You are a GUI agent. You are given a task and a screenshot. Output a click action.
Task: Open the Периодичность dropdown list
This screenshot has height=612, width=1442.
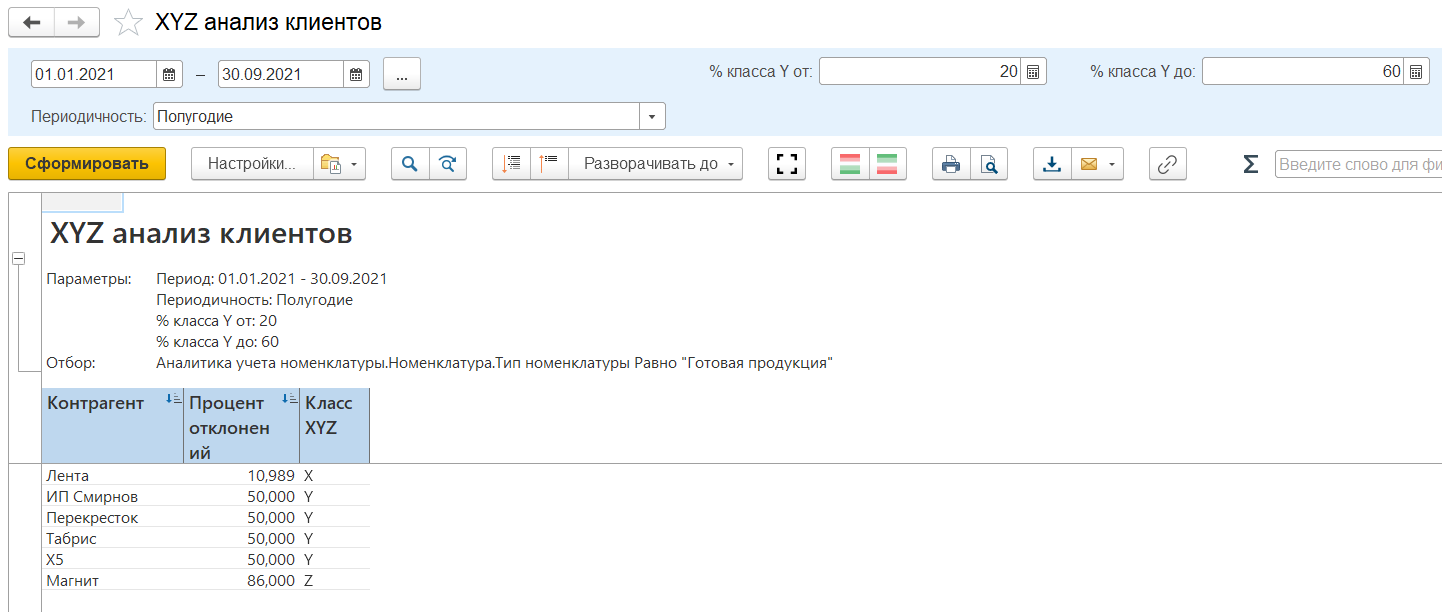[x=652, y=117]
